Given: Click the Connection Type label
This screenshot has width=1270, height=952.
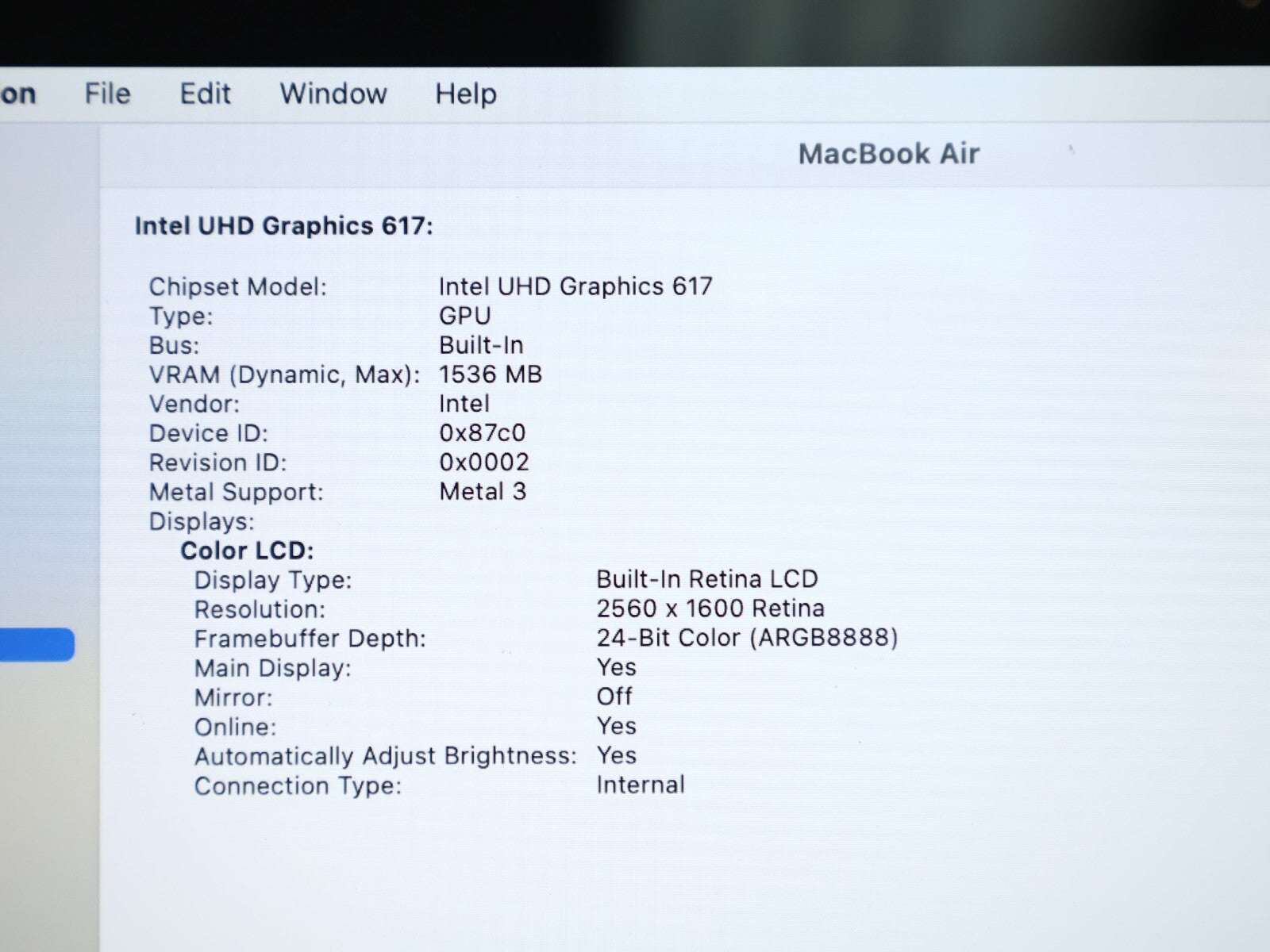Looking at the screenshot, I should (x=298, y=786).
